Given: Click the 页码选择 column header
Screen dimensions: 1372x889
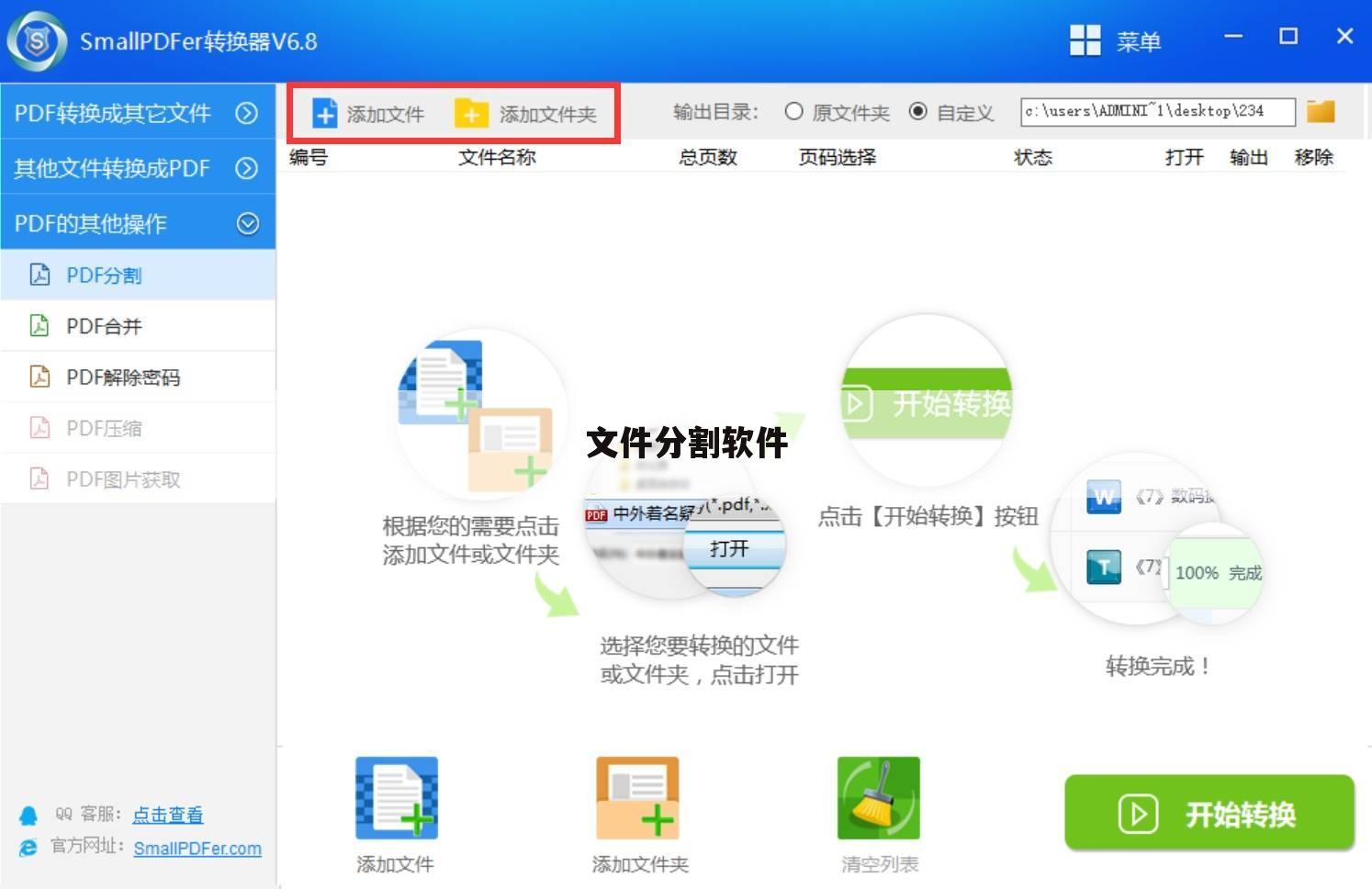Looking at the screenshot, I should (x=837, y=157).
